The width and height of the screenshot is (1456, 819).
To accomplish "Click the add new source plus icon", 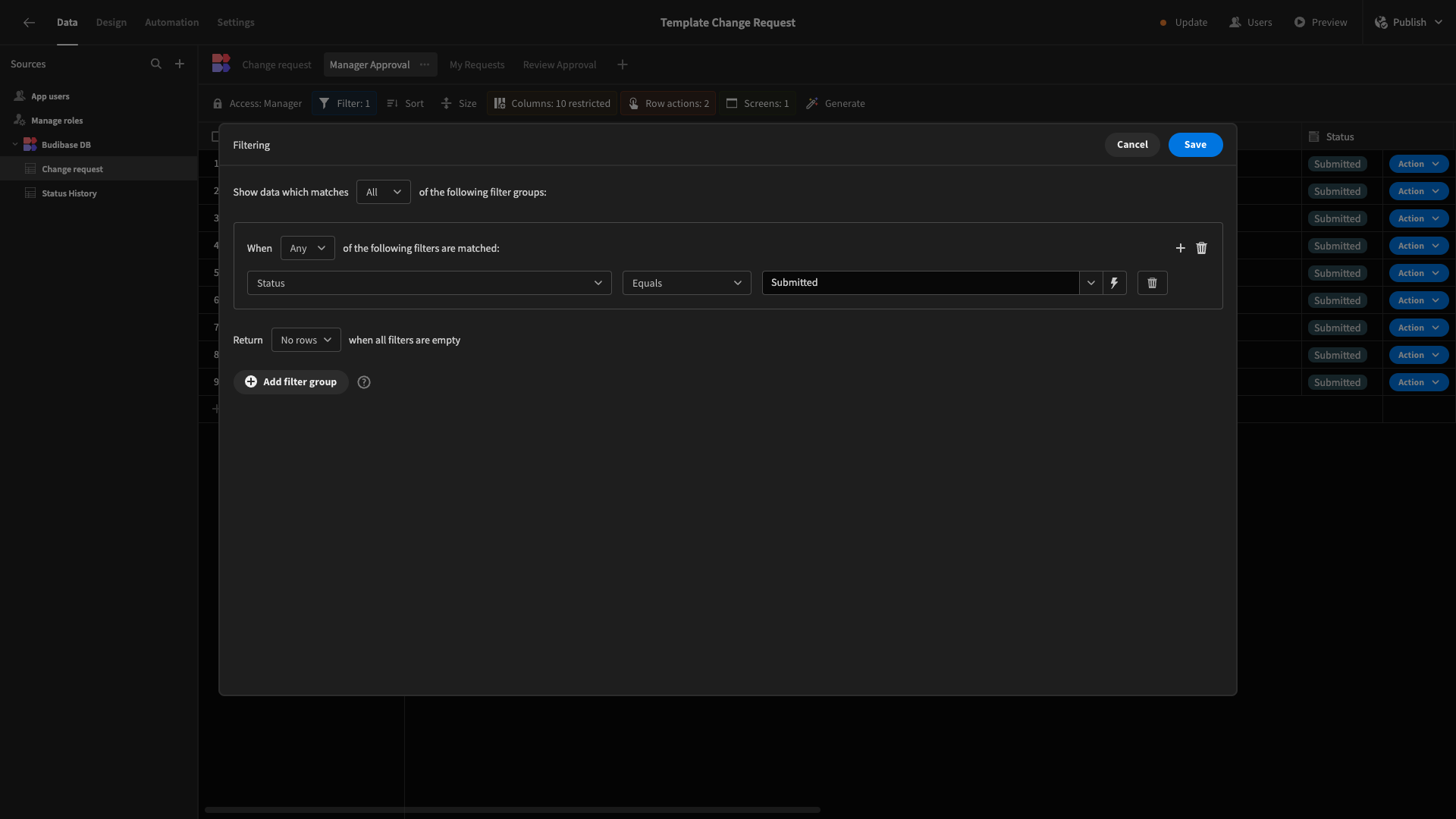I will coord(179,63).
